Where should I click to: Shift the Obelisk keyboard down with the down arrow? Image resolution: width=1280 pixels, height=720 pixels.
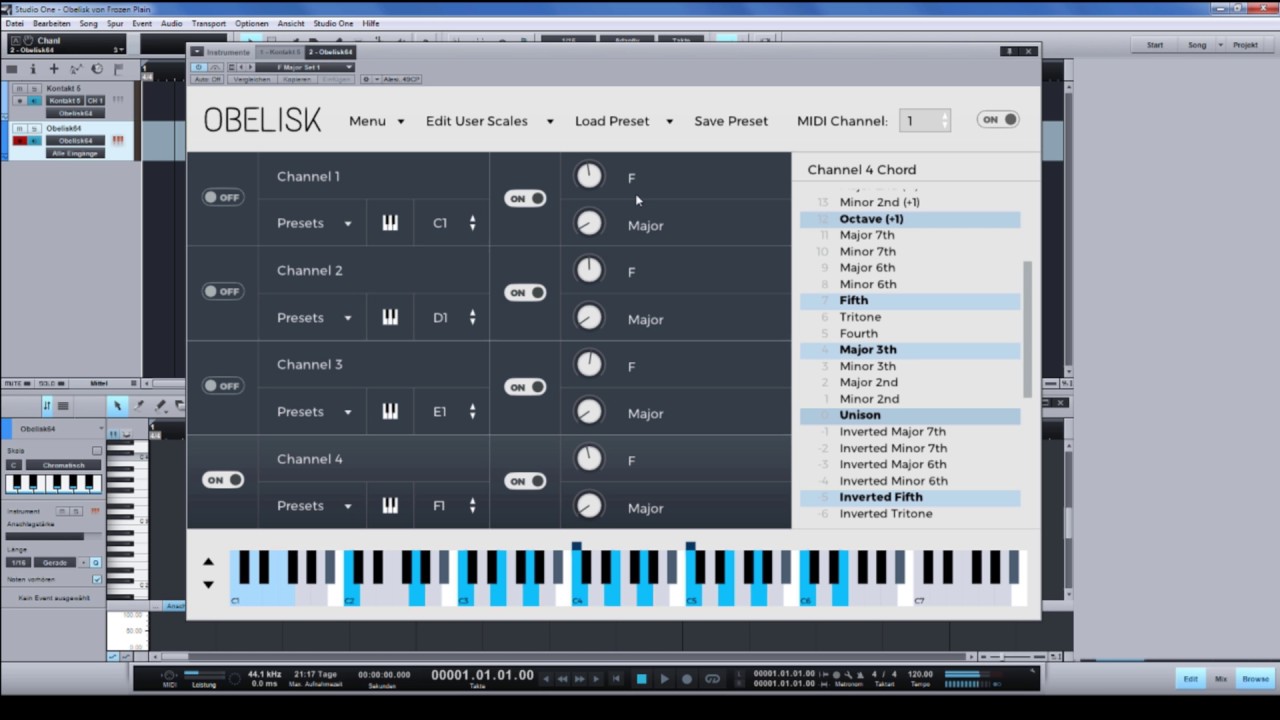coord(208,584)
